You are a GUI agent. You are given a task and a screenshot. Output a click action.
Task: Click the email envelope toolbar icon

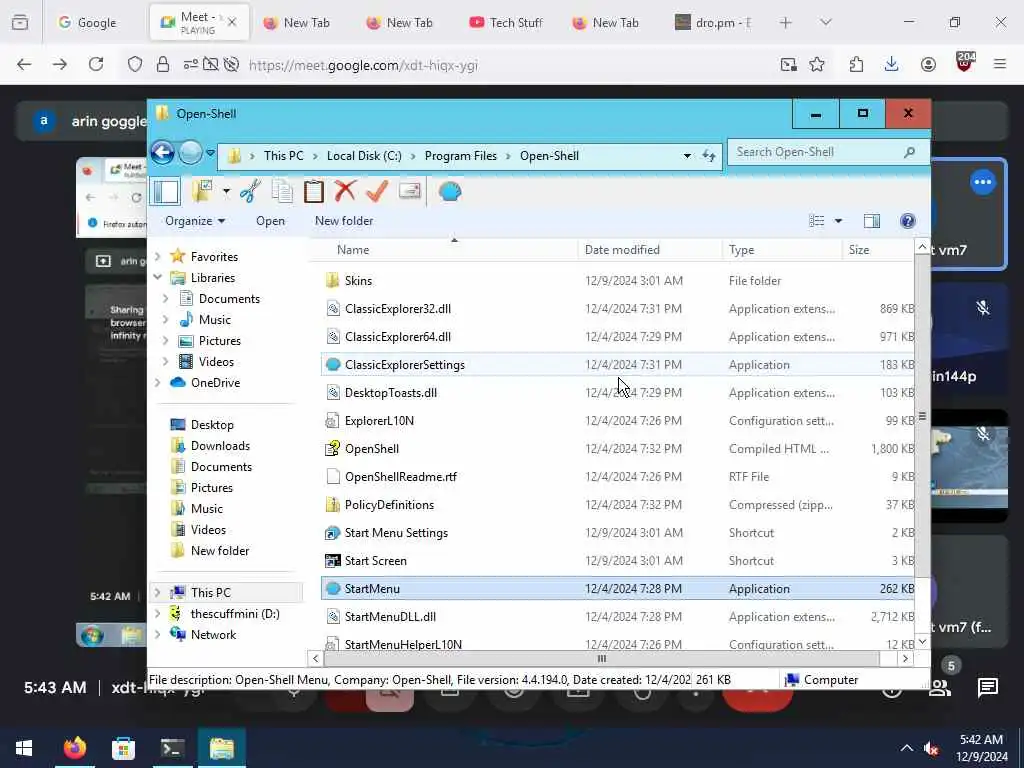click(x=409, y=191)
